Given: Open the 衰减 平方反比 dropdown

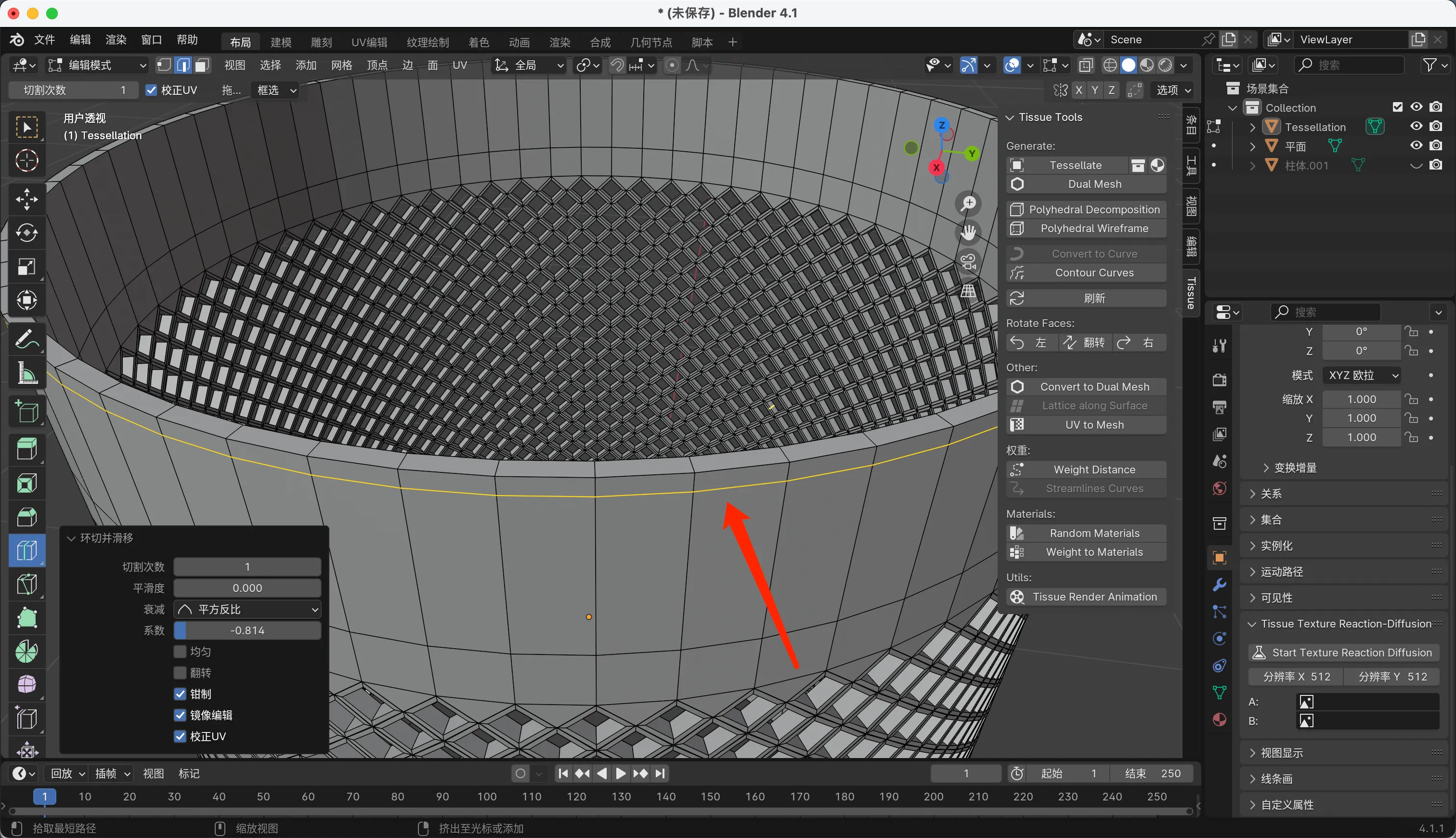Looking at the screenshot, I should click(x=247, y=609).
